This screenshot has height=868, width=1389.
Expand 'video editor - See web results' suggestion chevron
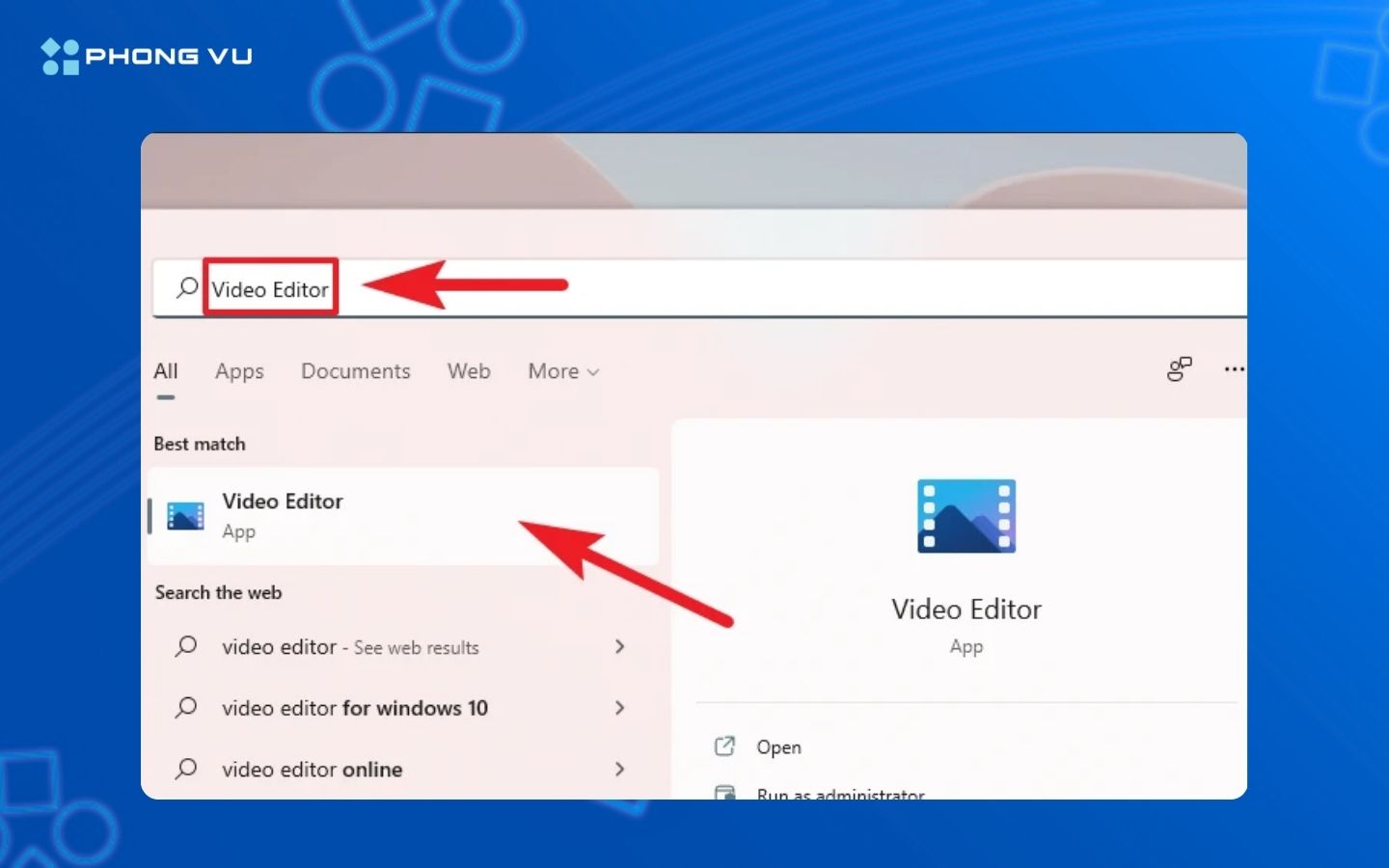(620, 647)
